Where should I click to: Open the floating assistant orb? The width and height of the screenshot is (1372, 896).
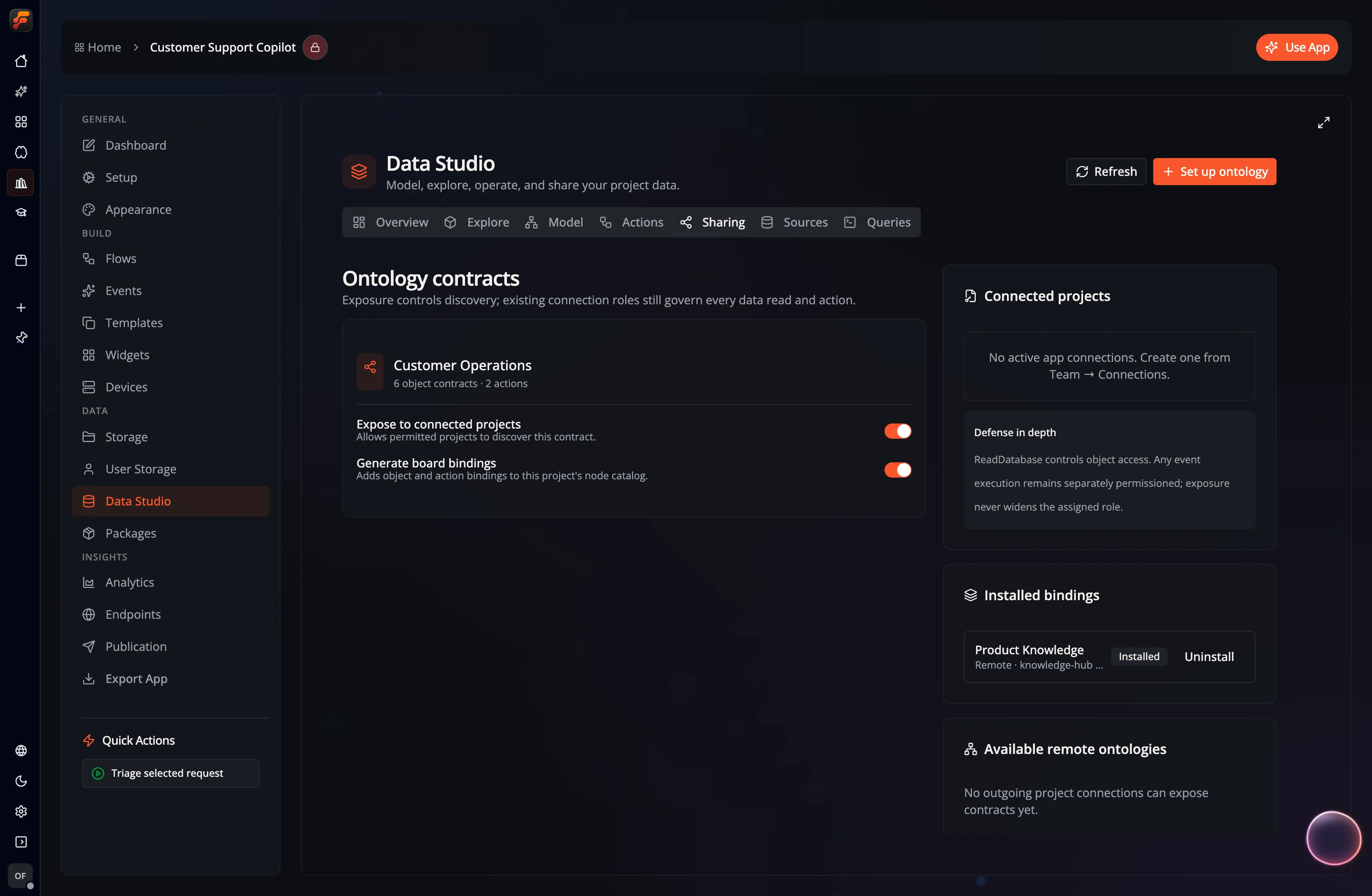pos(1334,838)
